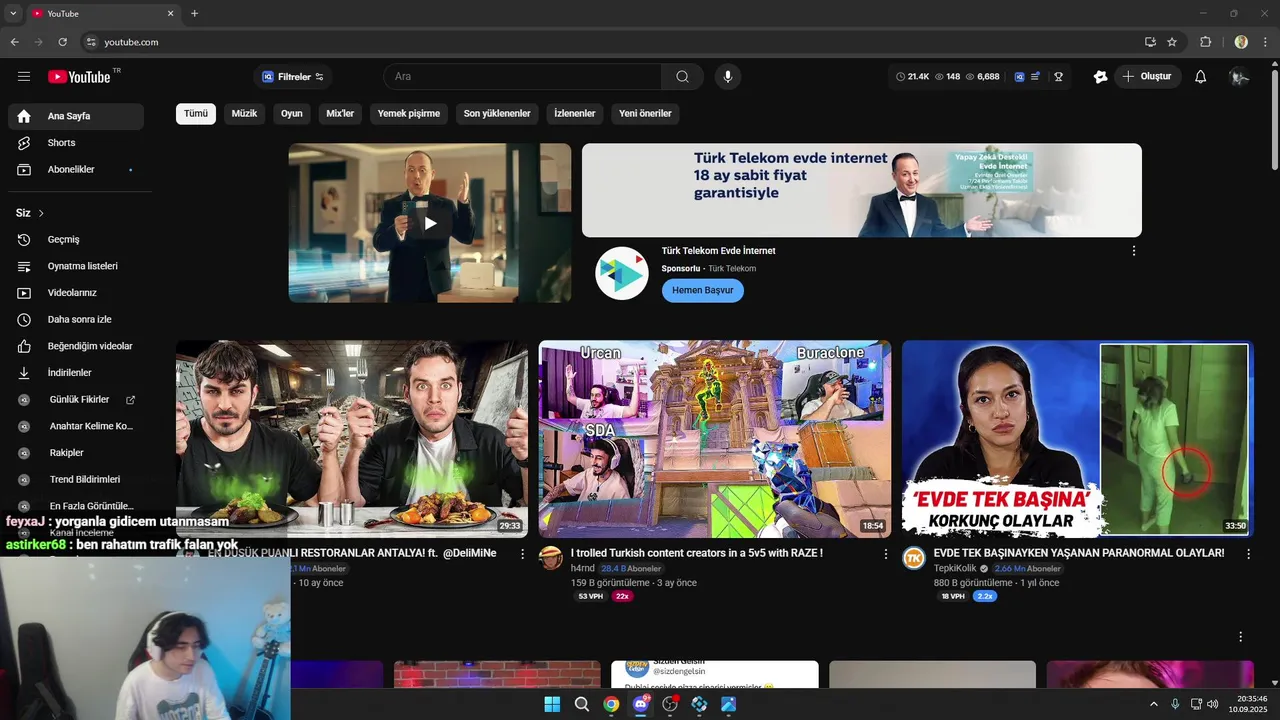The width and height of the screenshot is (1280, 720).
Task: Open the vidIQ AI star icon beside Oluştur
Action: [1101, 77]
